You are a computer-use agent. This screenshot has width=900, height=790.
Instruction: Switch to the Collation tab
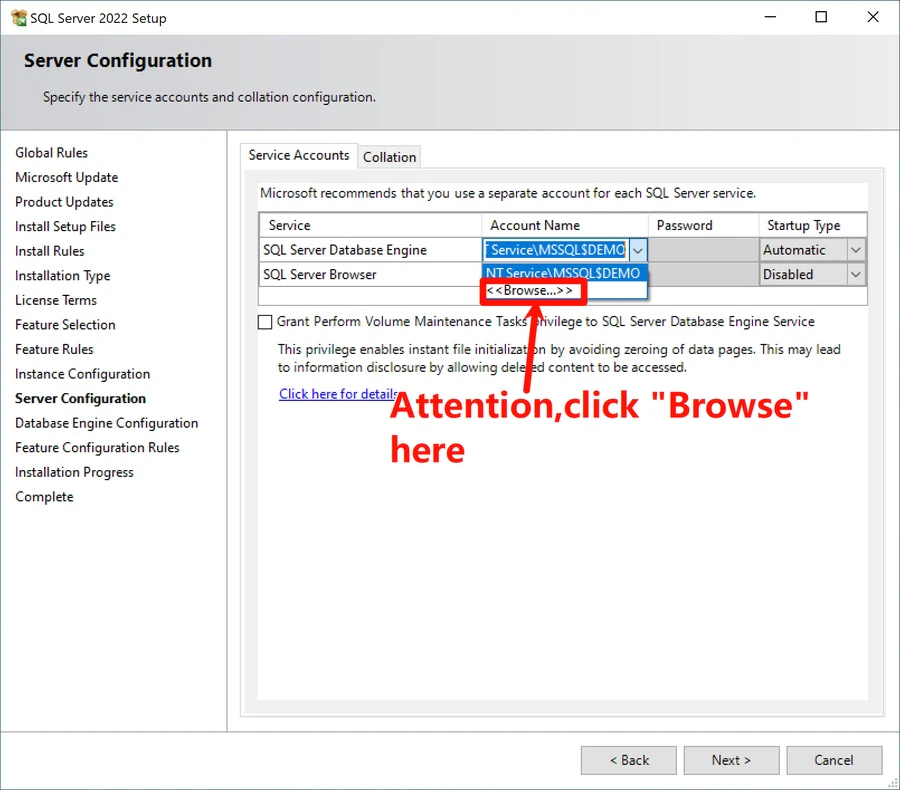pyautogui.click(x=389, y=157)
